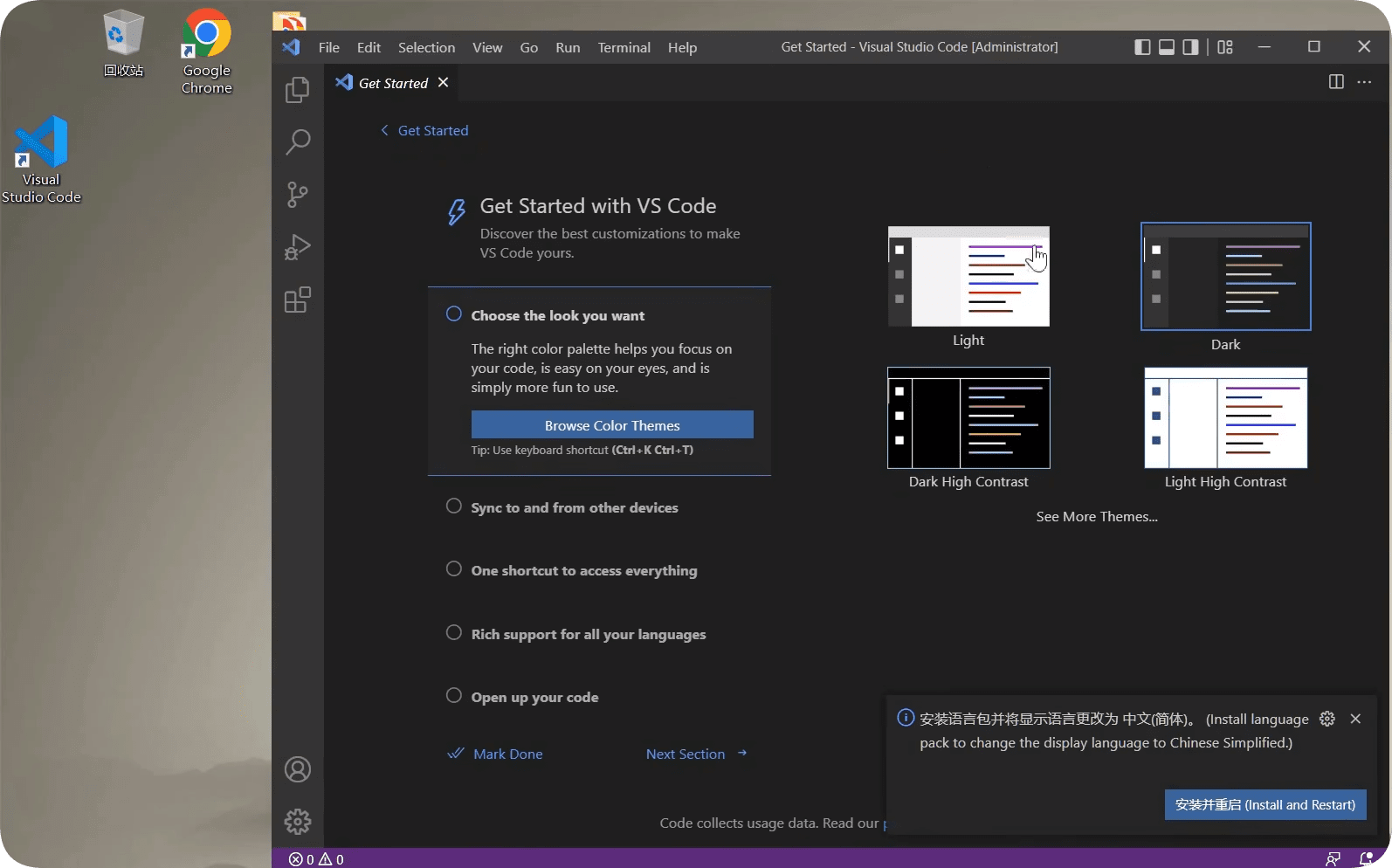Select the Light color theme preview
This screenshot has height=868, width=1392.
point(968,277)
